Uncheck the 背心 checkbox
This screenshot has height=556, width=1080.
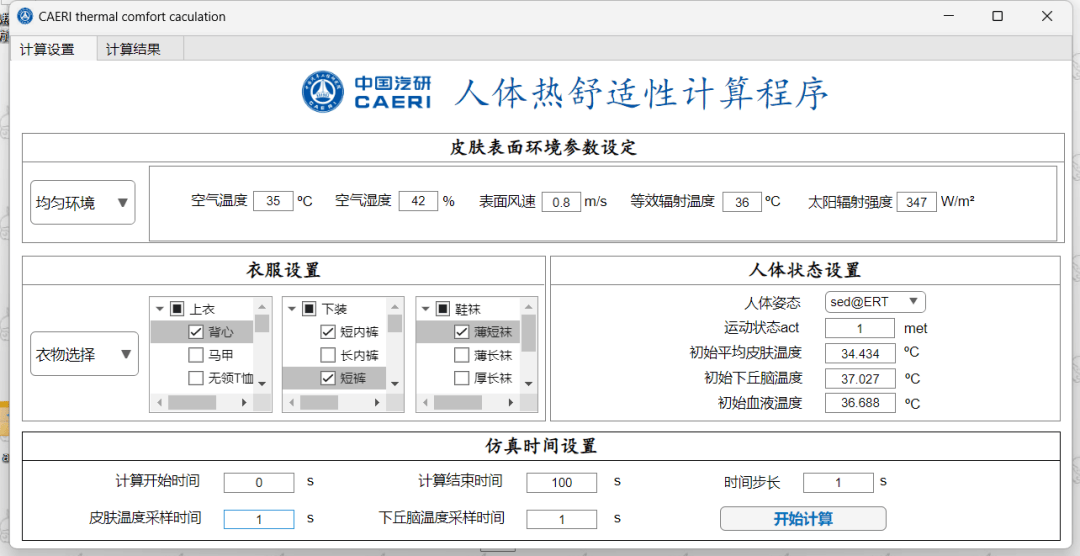click(196, 332)
